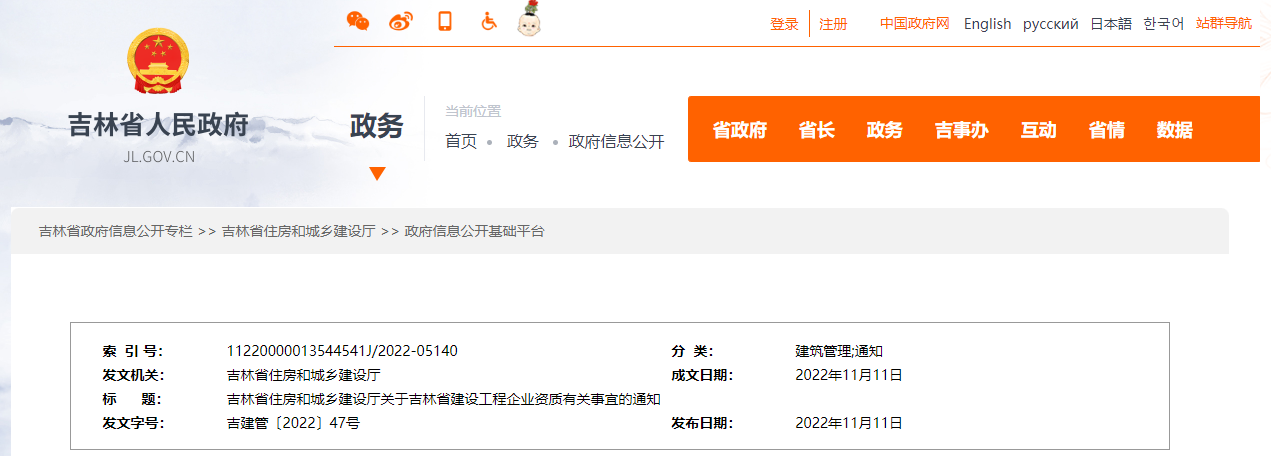The height and width of the screenshot is (456, 1271).
Task: Click the orange triangle under 政务
Action: pyautogui.click(x=377, y=174)
